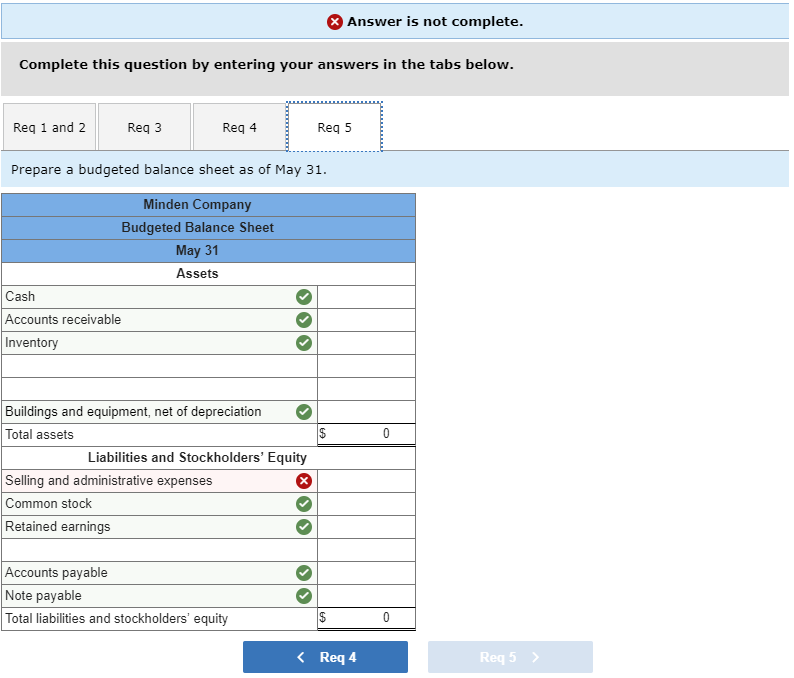794x678 pixels.
Task: Click green check beside Buildings and equipment
Action: [304, 412]
